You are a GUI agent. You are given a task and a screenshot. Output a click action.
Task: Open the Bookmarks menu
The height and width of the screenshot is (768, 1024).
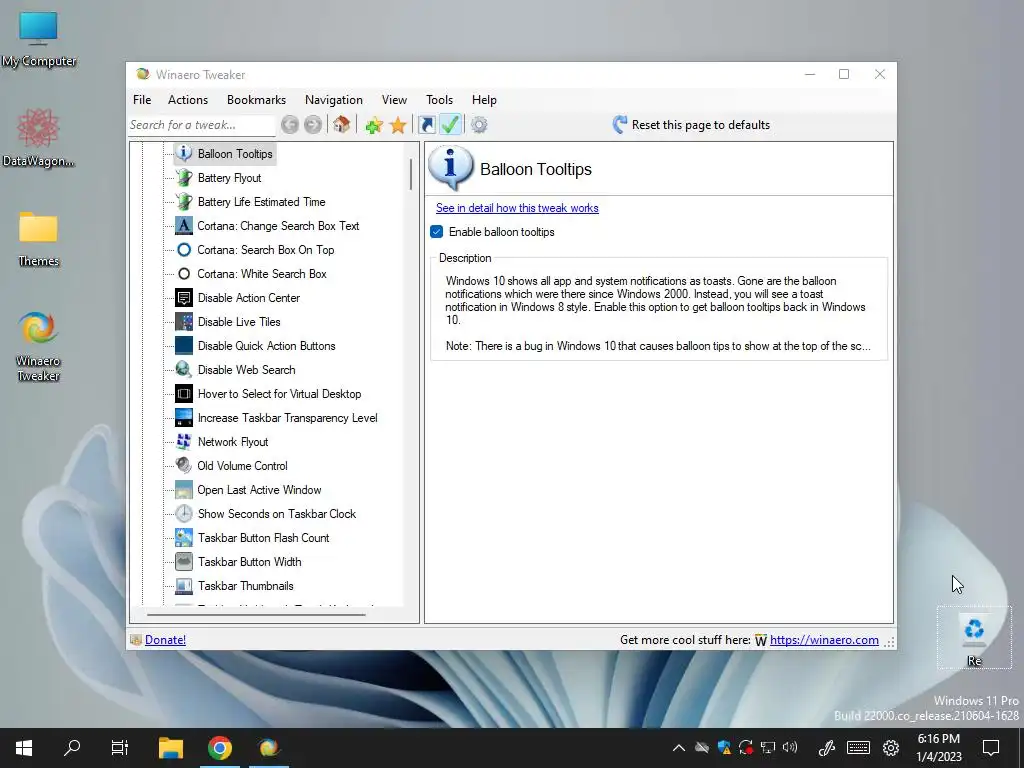coord(256,100)
